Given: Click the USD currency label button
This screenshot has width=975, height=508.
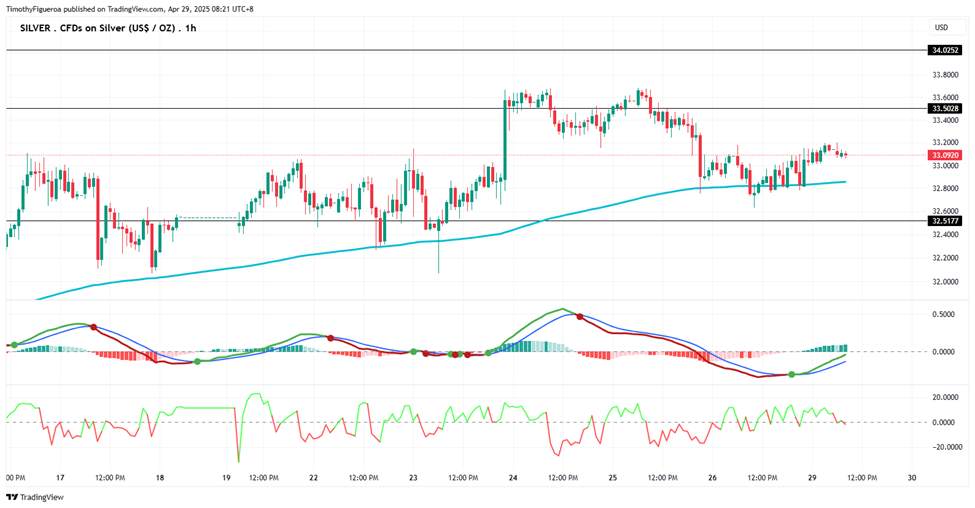Looking at the screenshot, I should pyautogui.click(x=941, y=27).
